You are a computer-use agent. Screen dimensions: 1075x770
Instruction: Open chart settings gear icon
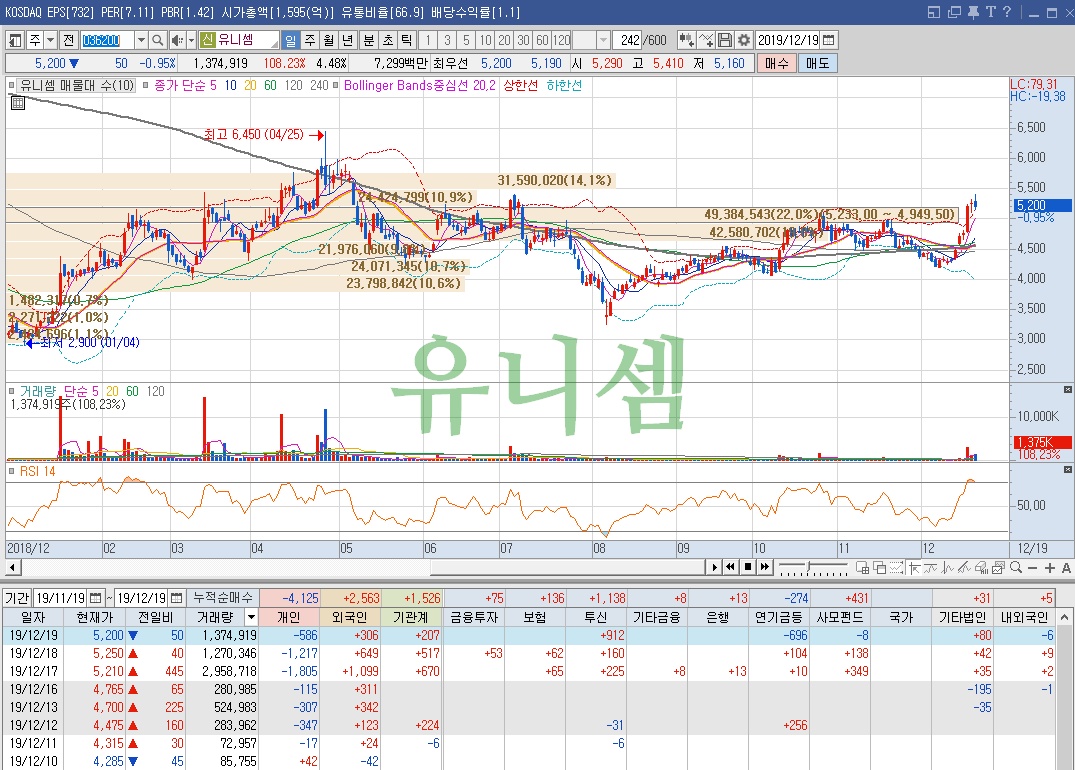(744, 40)
